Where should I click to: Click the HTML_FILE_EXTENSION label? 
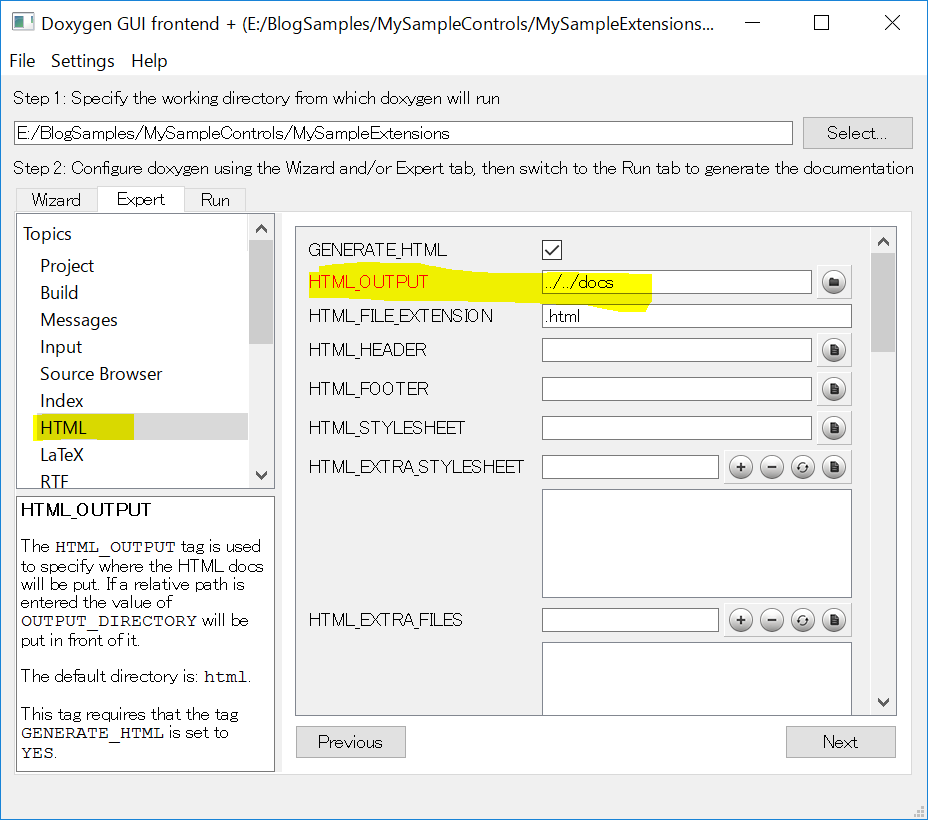[401, 316]
